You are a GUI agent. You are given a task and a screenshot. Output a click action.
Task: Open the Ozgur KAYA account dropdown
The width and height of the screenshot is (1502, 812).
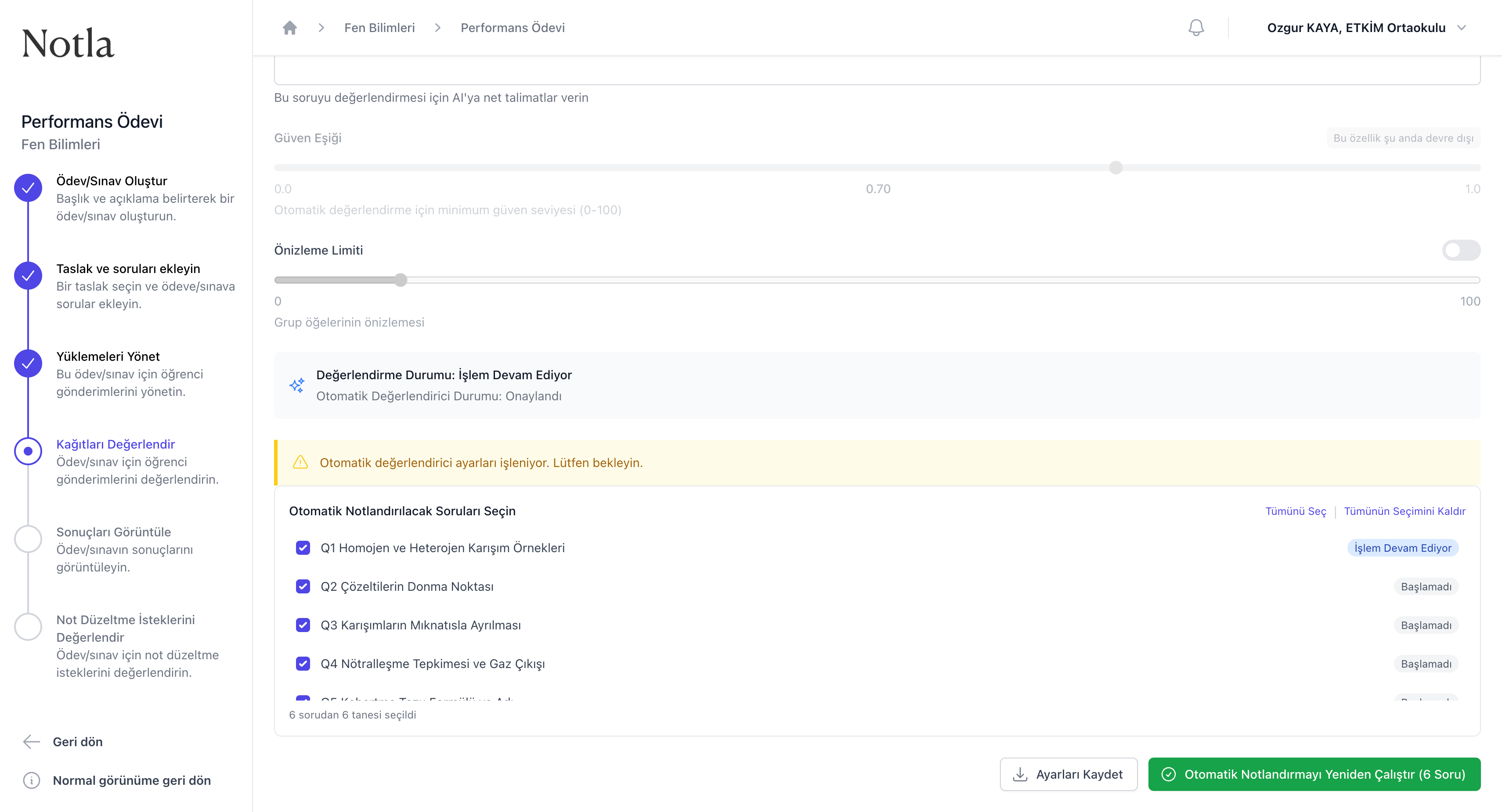click(x=1366, y=27)
